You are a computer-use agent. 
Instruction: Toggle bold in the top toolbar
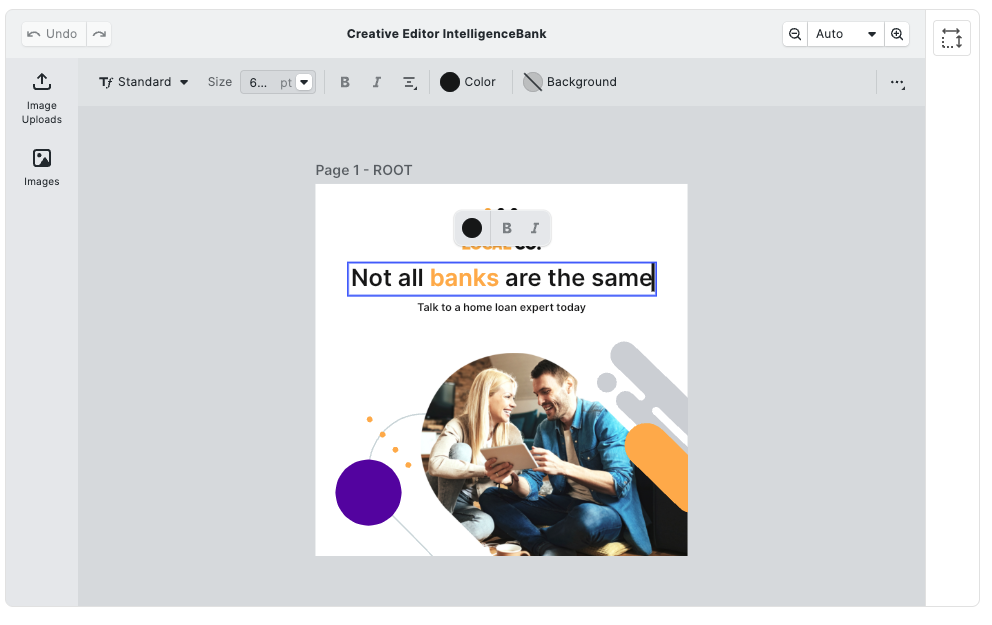pyautogui.click(x=345, y=82)
